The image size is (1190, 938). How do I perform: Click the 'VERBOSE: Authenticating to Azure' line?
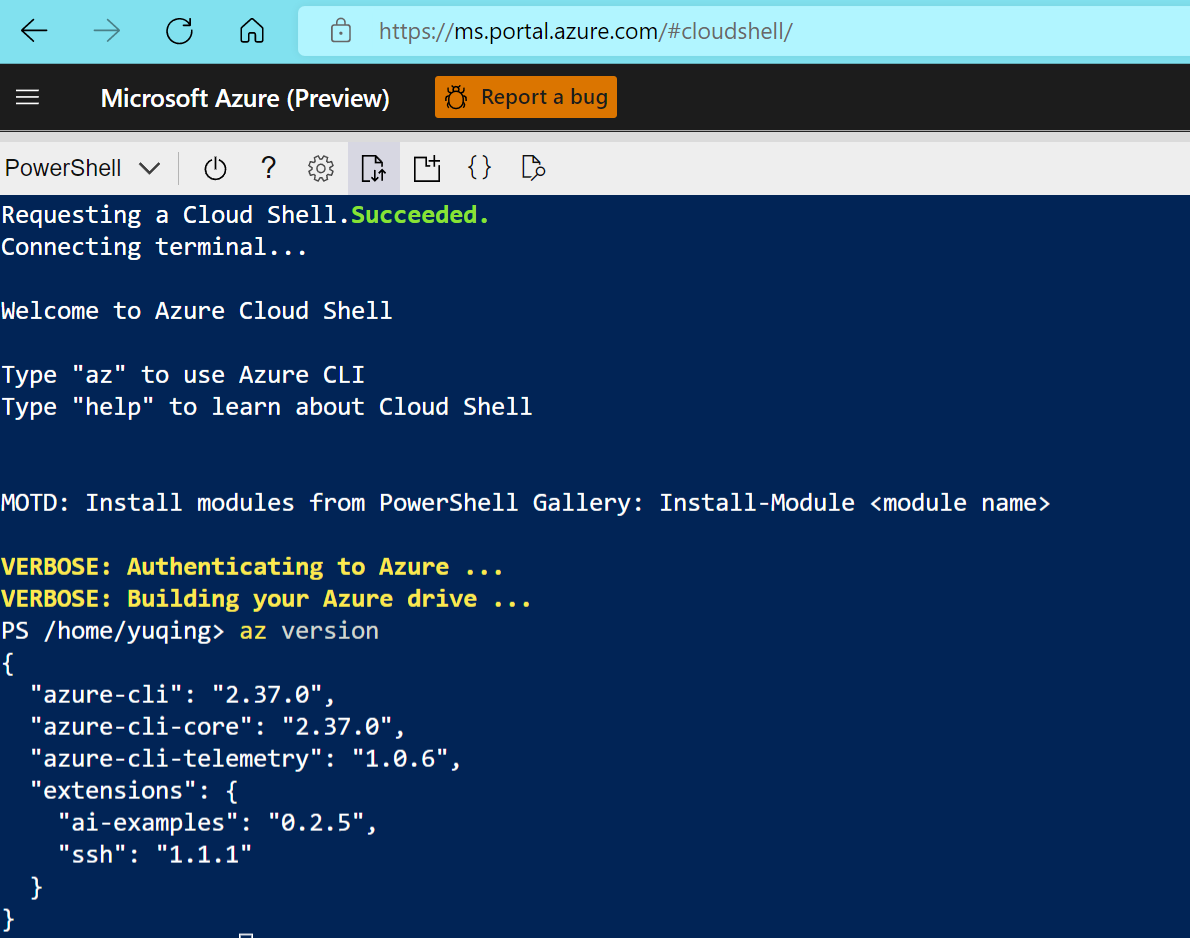tap(252, 567)
